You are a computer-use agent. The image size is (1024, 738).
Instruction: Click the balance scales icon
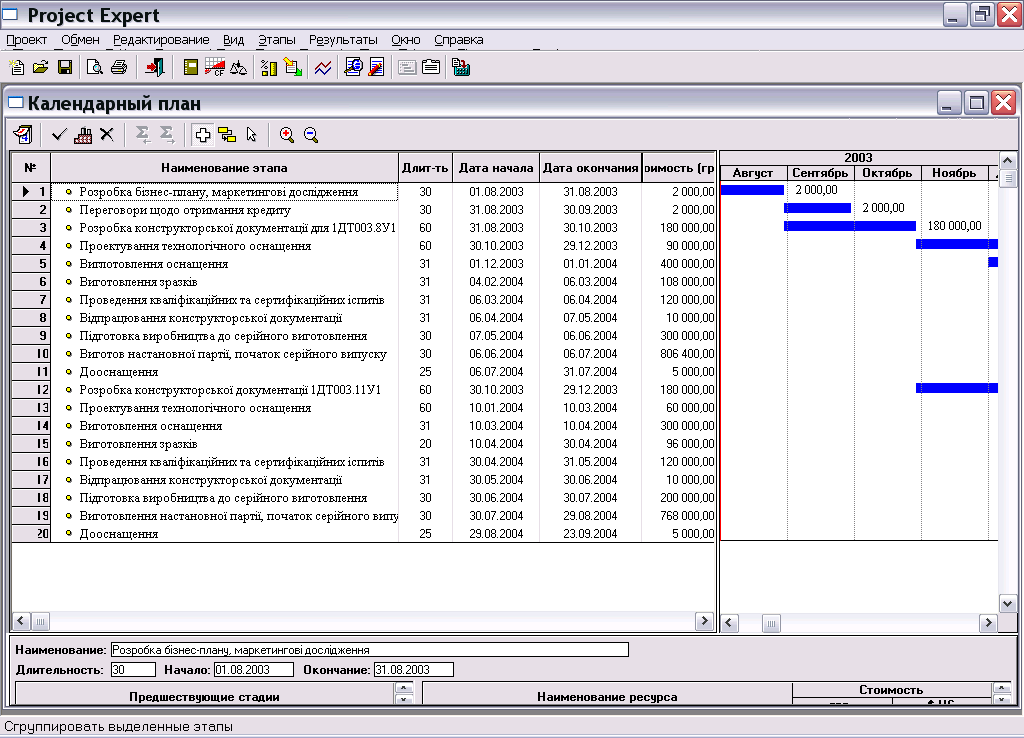[238, 67]
